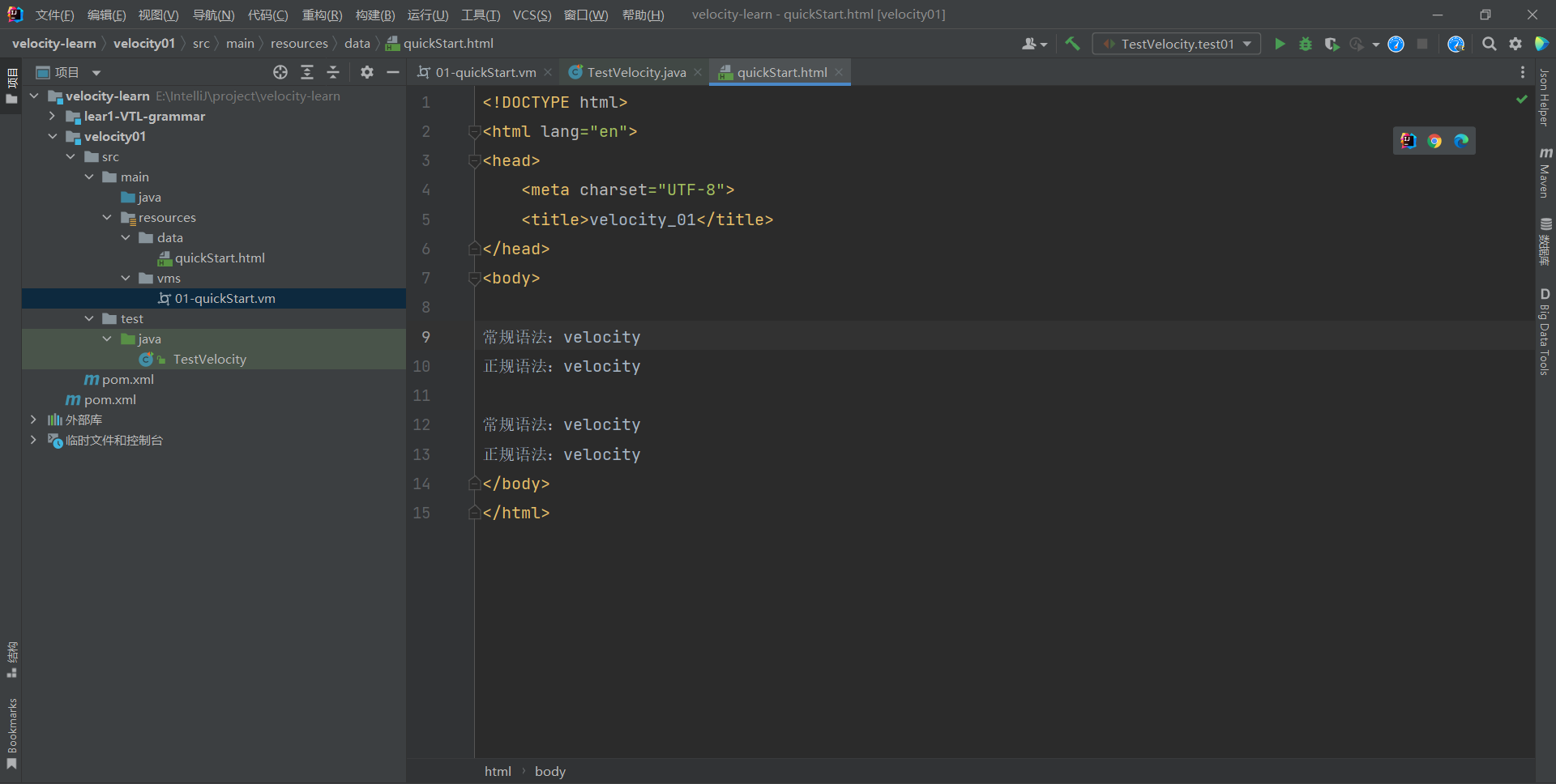
Task: Select 01-quickStart.vm in project tree
Action: [216, 298]
